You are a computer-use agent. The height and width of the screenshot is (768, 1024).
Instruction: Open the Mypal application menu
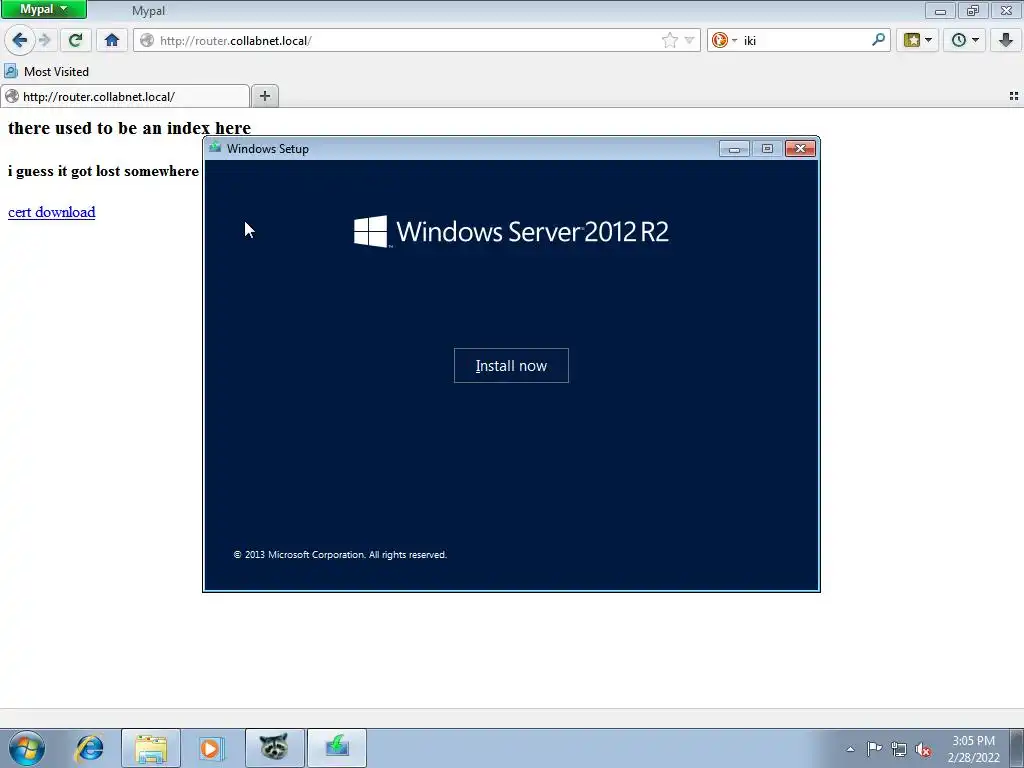[44, 9]
